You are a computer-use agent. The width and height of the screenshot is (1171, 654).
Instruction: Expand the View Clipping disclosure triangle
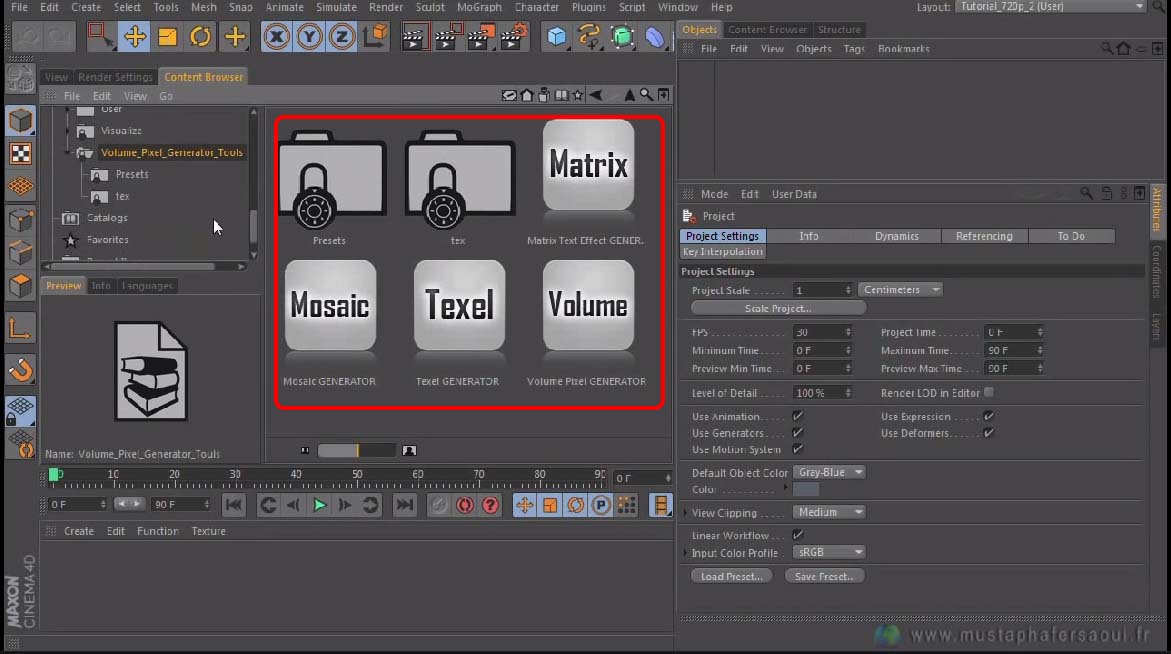click(686, 513)
